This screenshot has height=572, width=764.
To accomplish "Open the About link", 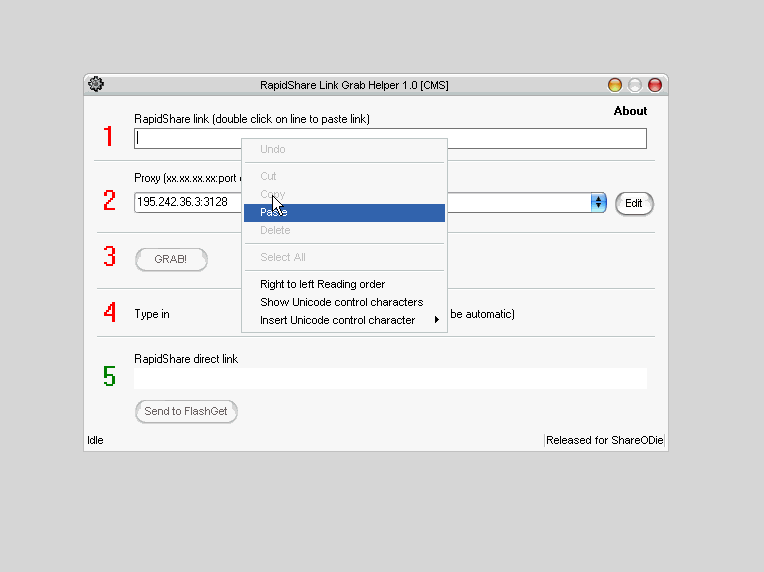I will [x=630, y=111].
